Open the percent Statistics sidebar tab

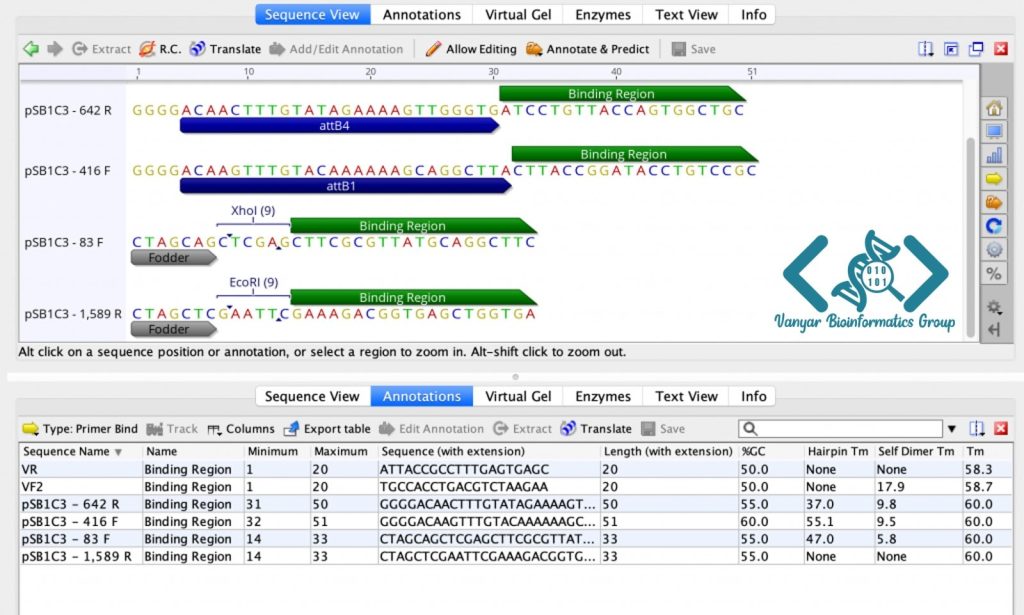coord(994,274)
